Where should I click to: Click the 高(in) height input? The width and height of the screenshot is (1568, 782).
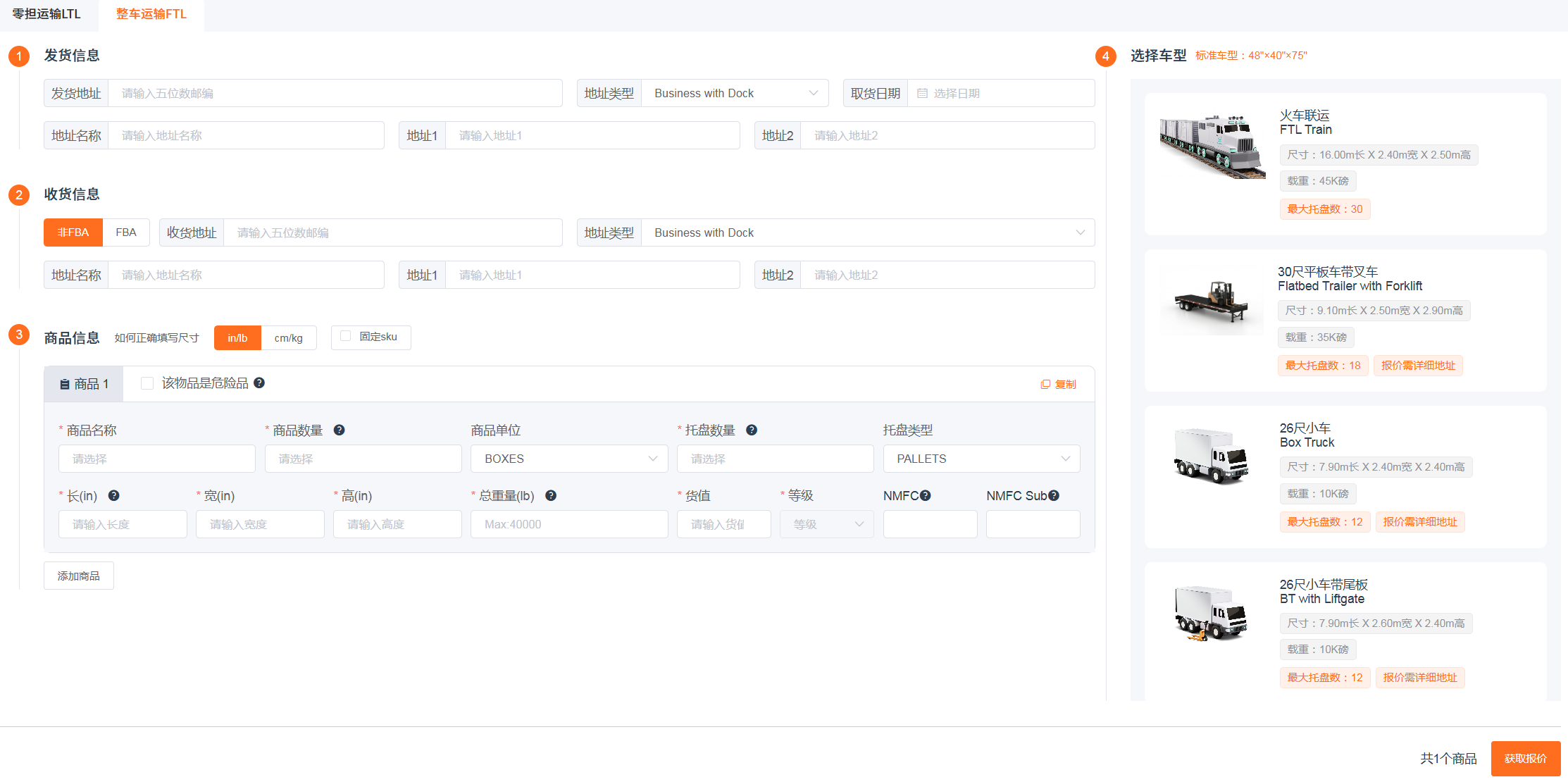[397, 524]
